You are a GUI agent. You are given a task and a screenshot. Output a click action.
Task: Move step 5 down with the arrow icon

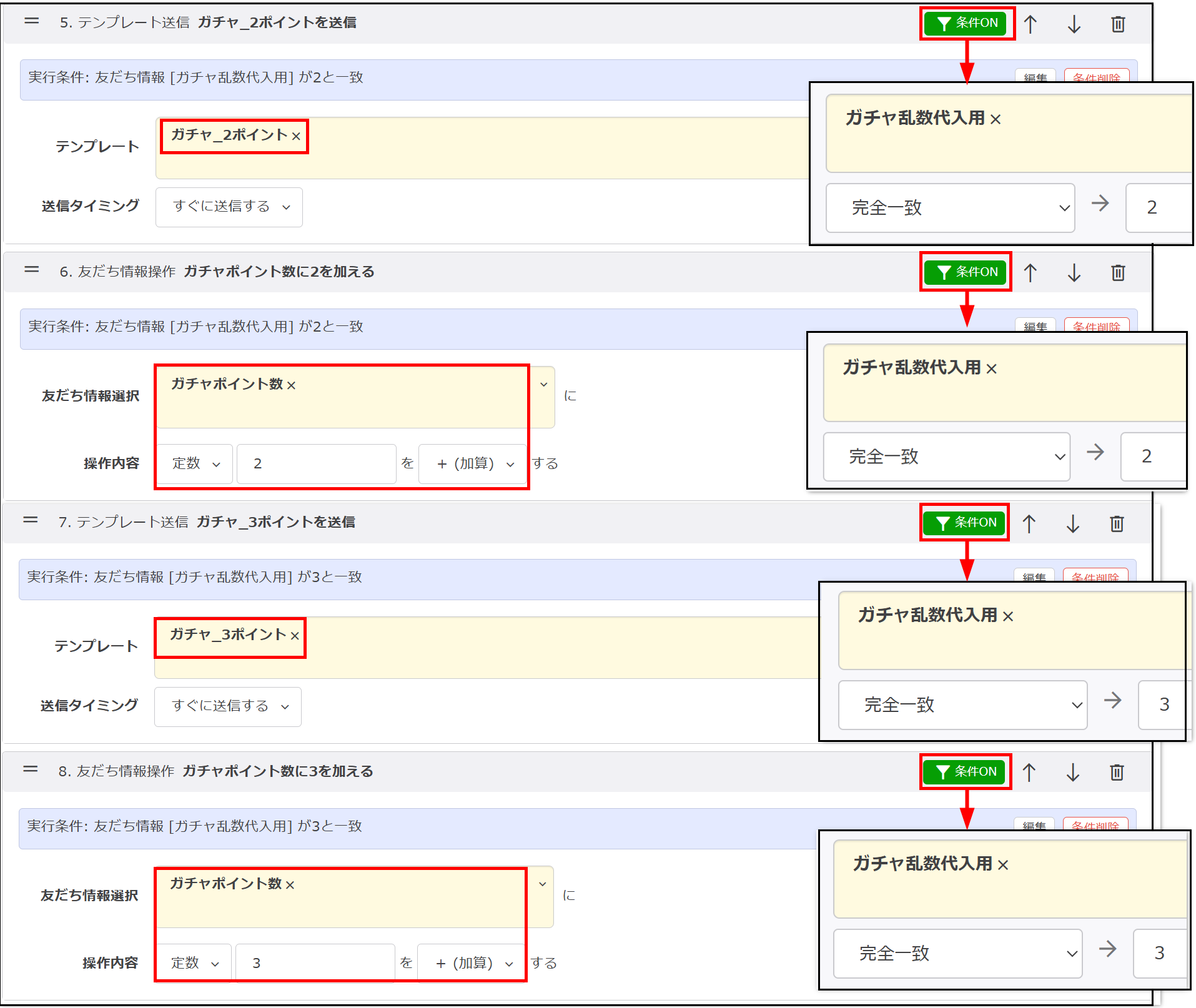(1073, 24)
